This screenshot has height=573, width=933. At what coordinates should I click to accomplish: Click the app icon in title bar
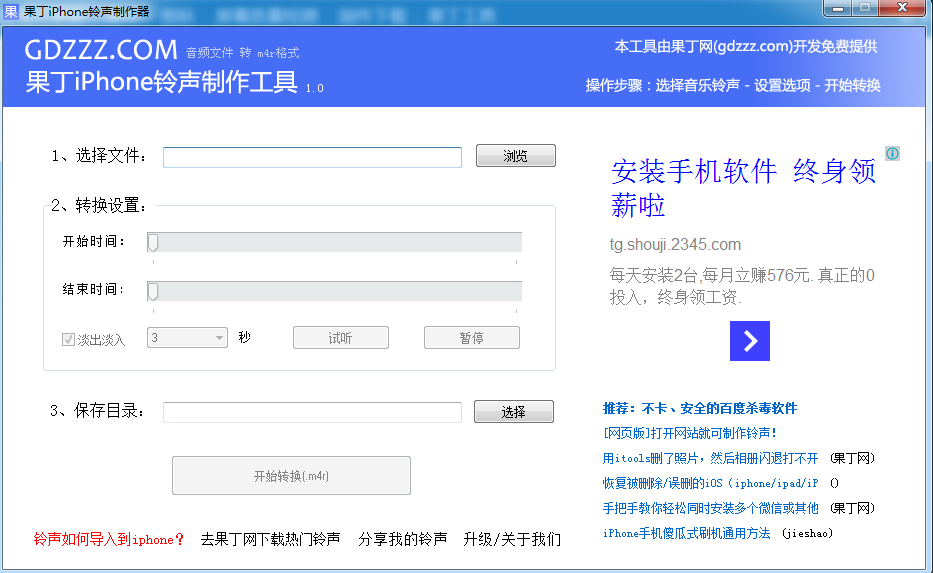coord(11,10)
